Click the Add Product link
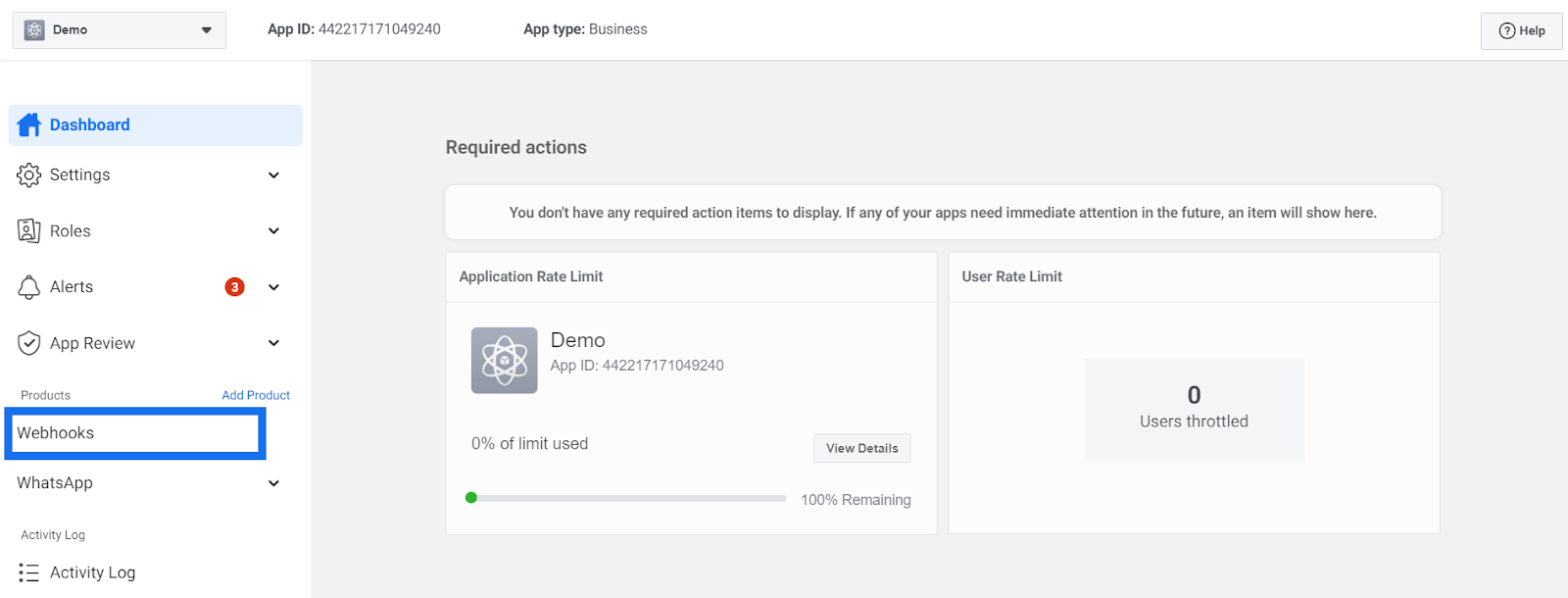This screenshot has height=598, width=1568. pos(256,395)
